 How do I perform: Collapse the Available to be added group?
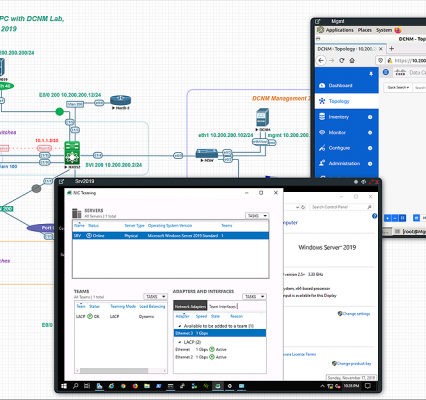point(180,326)
